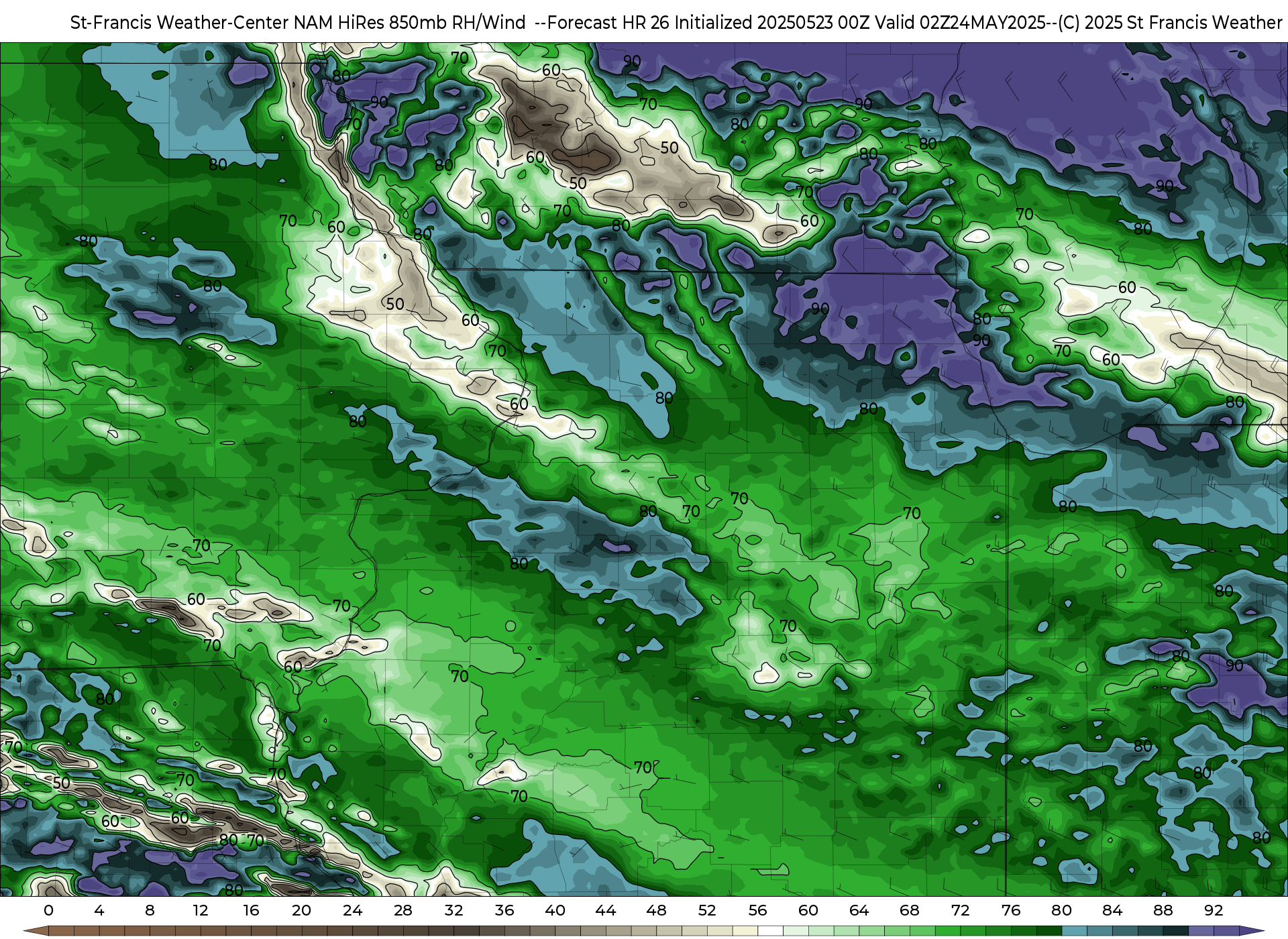
Task: Click the white colorbar segment between 56 and 60
Action: [x=770, y=932]
